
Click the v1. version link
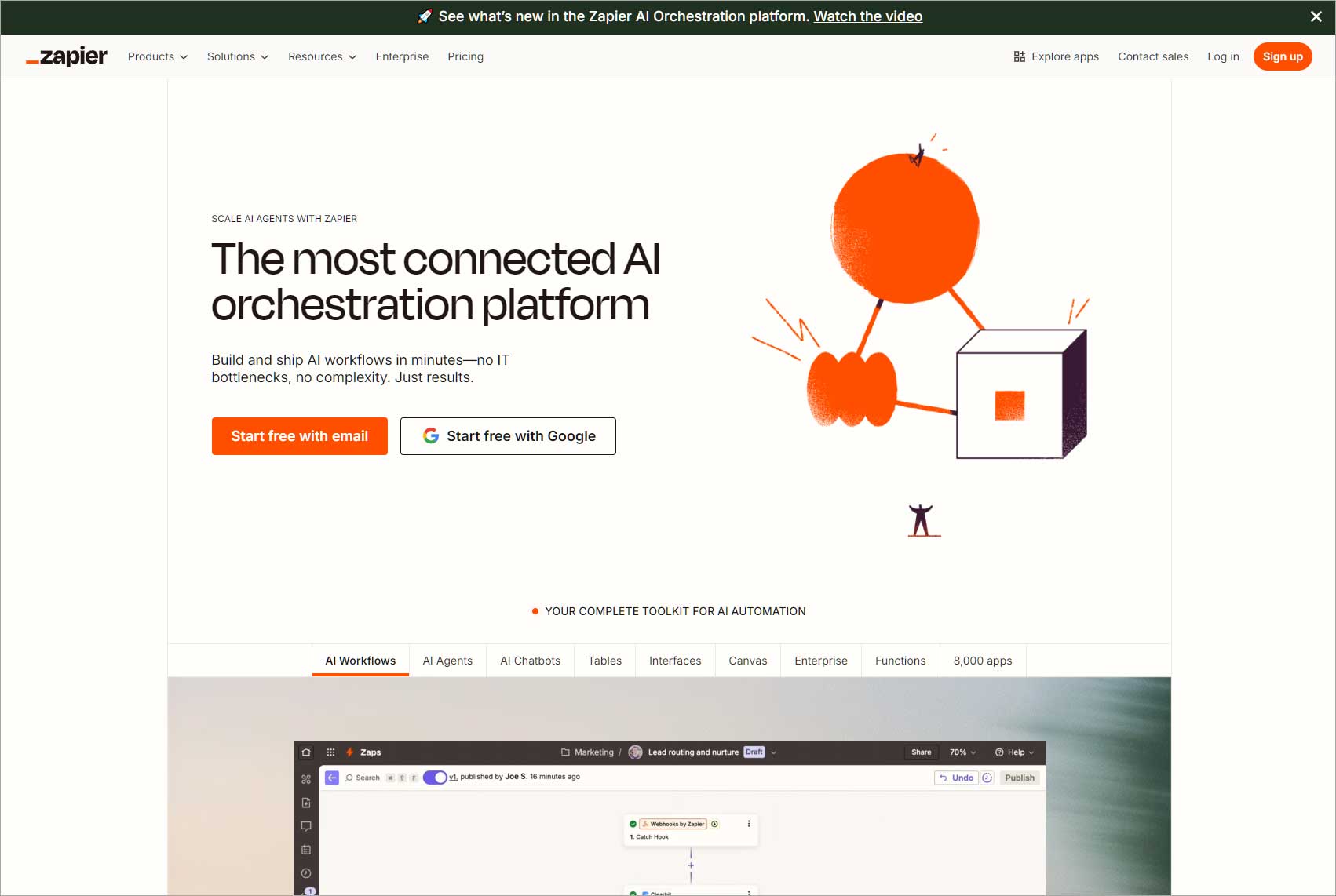tap(453, 777)
